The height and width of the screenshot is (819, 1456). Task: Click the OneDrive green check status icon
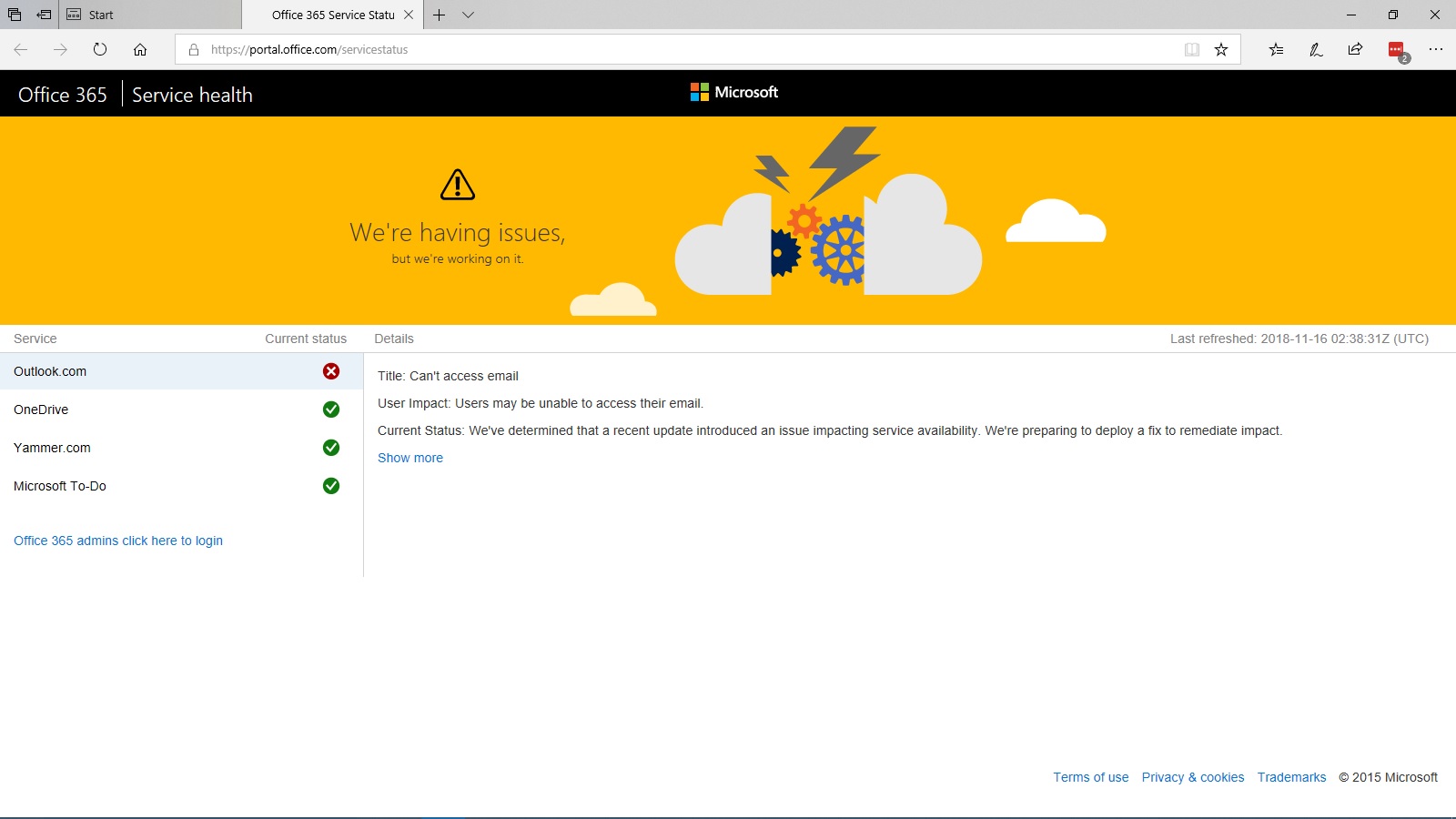pyautogui.click(x=331, y=409)
